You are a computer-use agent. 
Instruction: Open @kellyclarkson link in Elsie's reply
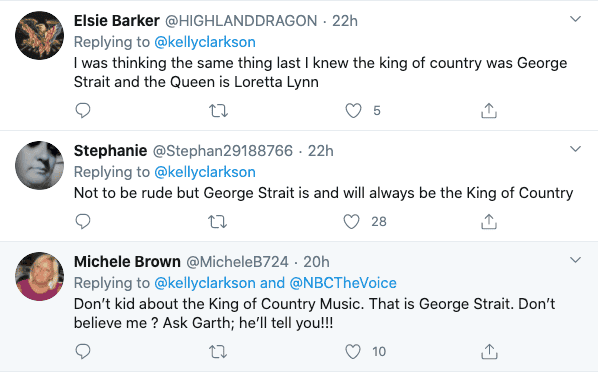point(205,42)
